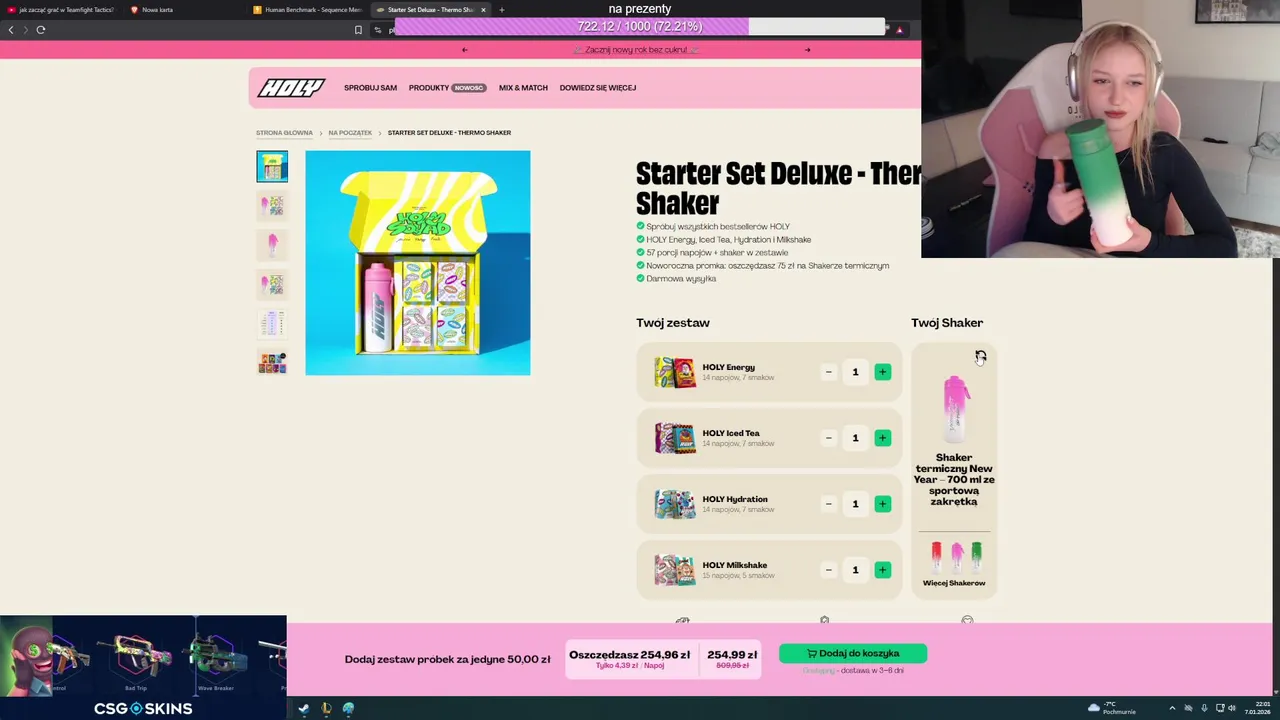Screen dimensions: 1280x720
Task: Open DOWIEDZ SIĘ WIĘCEJ menu item
Action: 598,88
